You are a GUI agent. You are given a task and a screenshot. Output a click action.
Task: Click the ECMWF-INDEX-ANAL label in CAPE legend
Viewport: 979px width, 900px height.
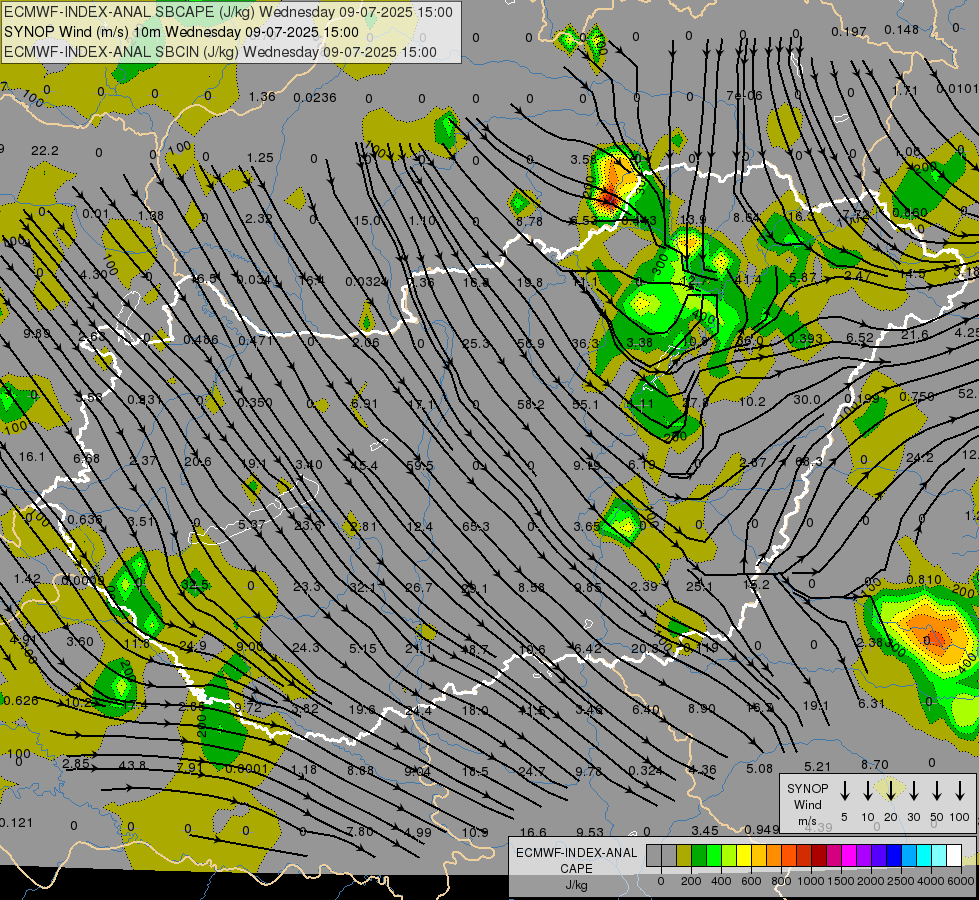pos(576,853)
